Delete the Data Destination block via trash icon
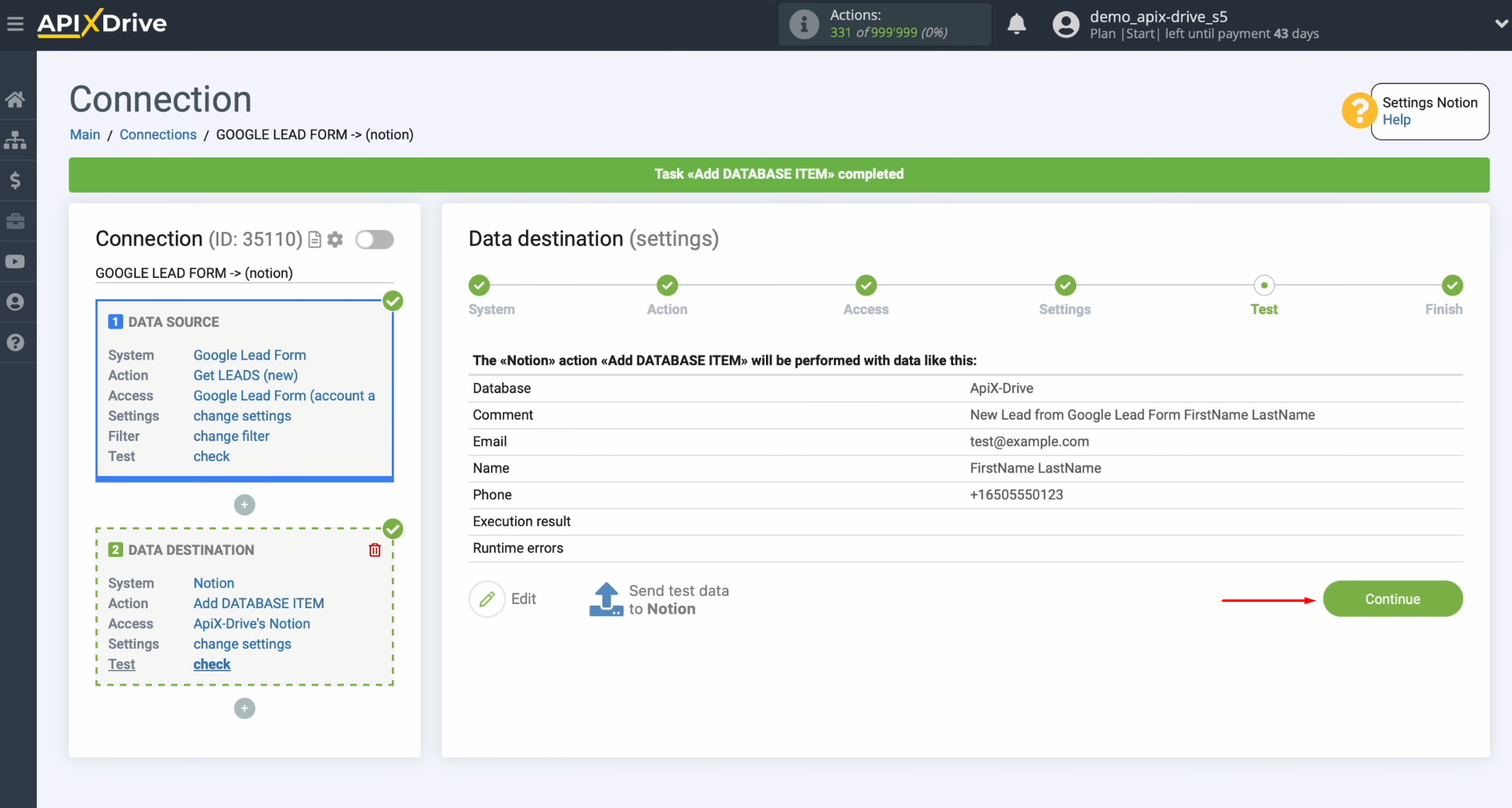Image resolution: width=1512 pixels, height=808 pixels. (374, 550)
